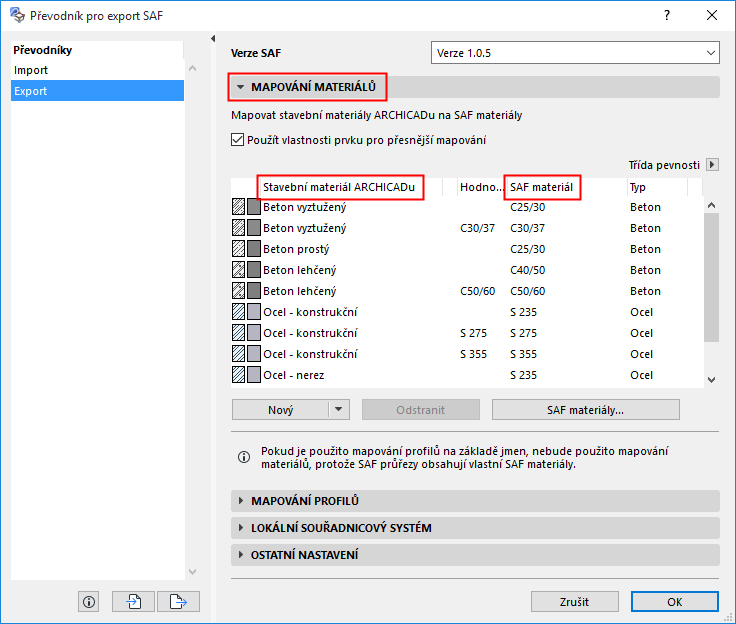Confirm with the OK button
736x624 pixels.
click(x=675, y=601)
